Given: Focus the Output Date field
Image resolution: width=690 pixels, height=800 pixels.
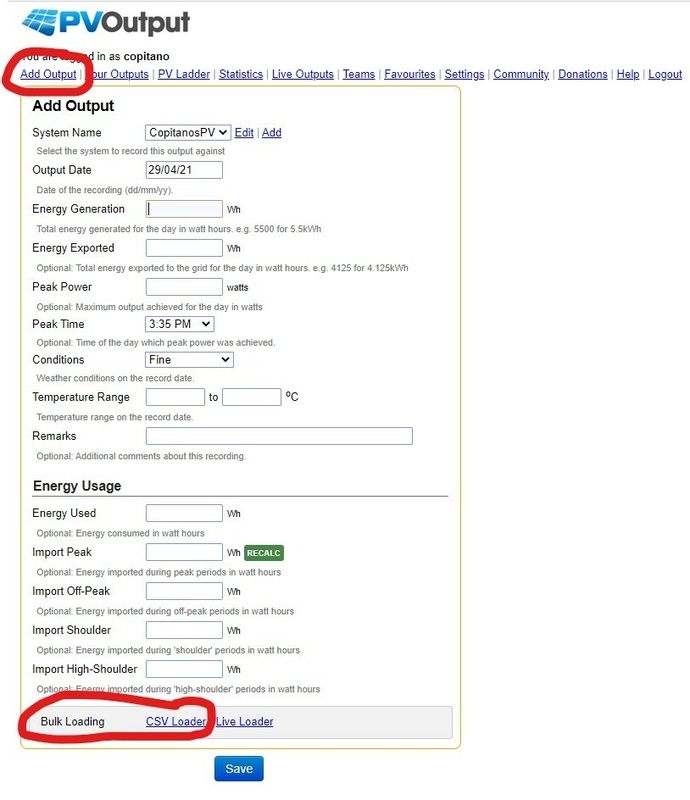Looking at the screenshot, I should (x=184, y=170).
